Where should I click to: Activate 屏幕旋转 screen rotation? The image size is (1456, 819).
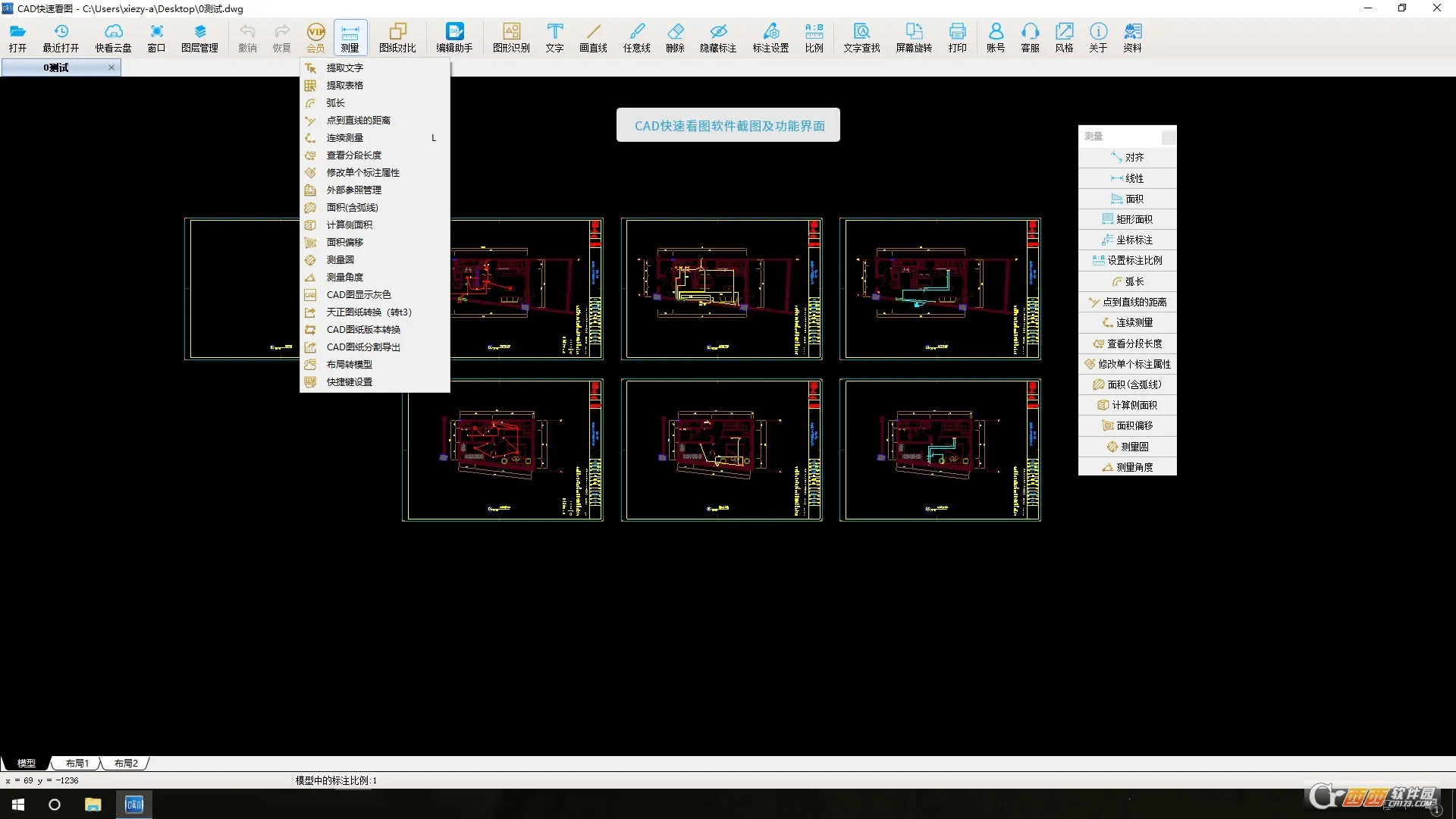(x=913, y=37)
